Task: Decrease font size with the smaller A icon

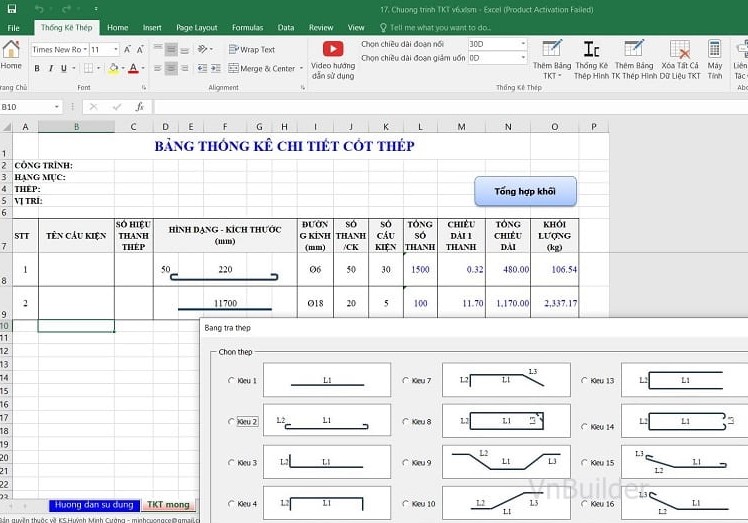Action: 140,49
